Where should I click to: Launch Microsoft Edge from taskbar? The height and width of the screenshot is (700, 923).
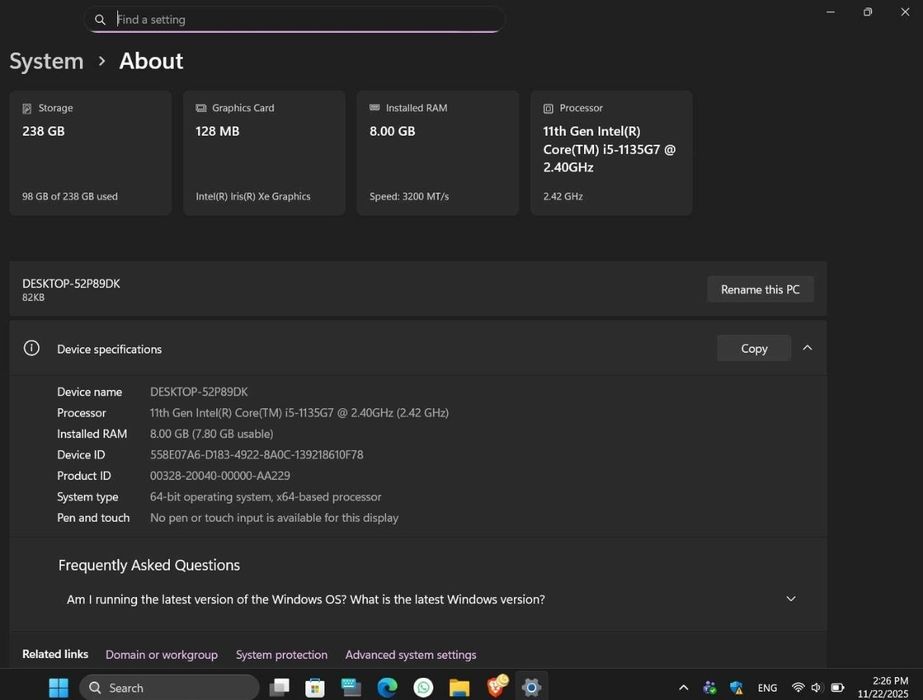(387, 687)
